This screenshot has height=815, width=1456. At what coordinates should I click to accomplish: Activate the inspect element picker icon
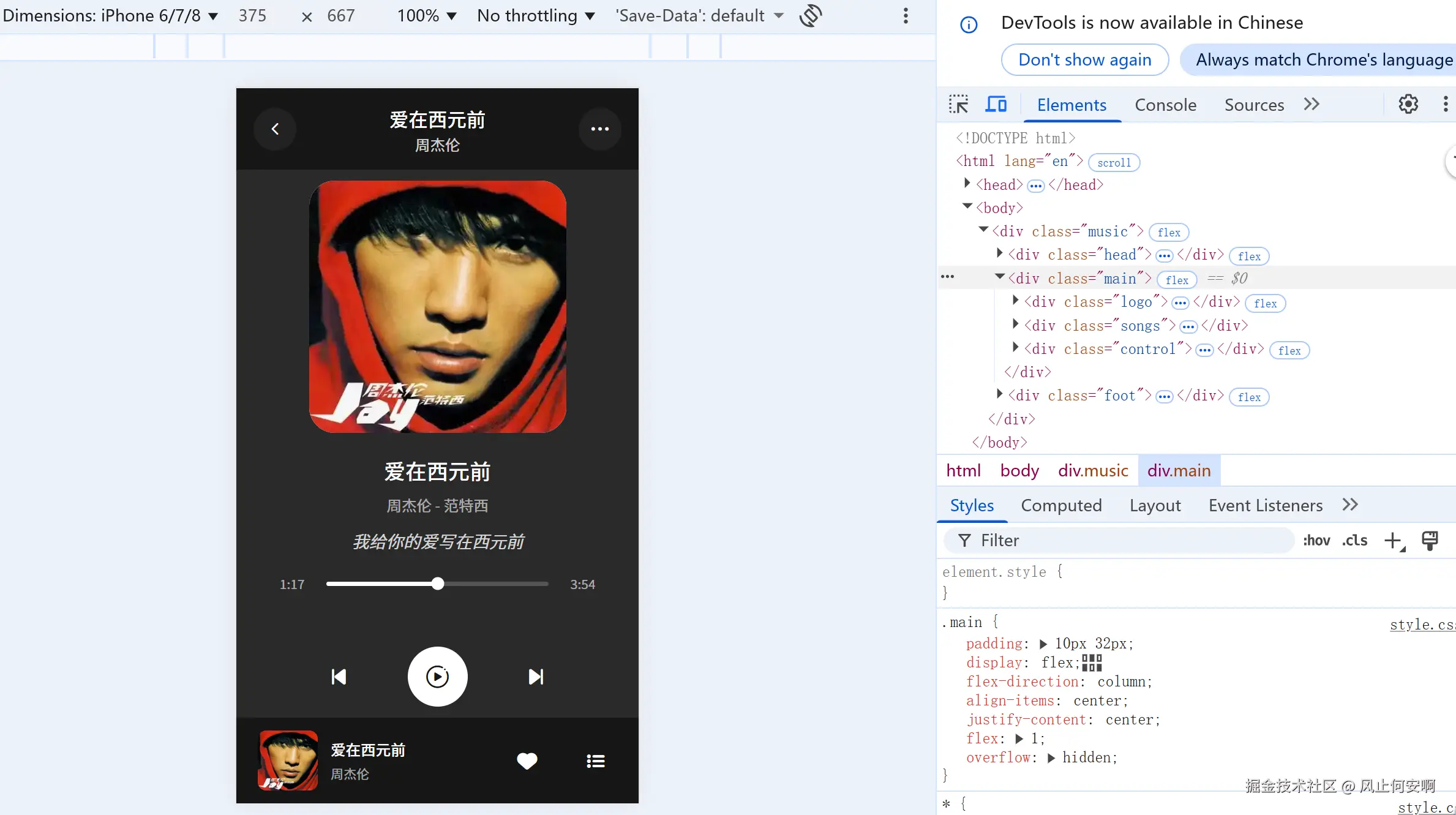pos(958,105)
